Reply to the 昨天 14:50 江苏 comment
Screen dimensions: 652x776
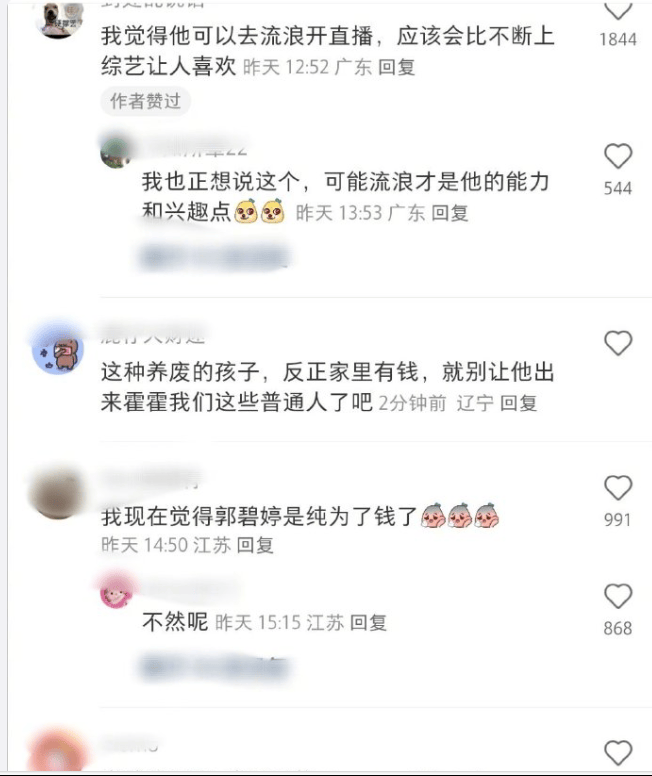coord(254,545)
